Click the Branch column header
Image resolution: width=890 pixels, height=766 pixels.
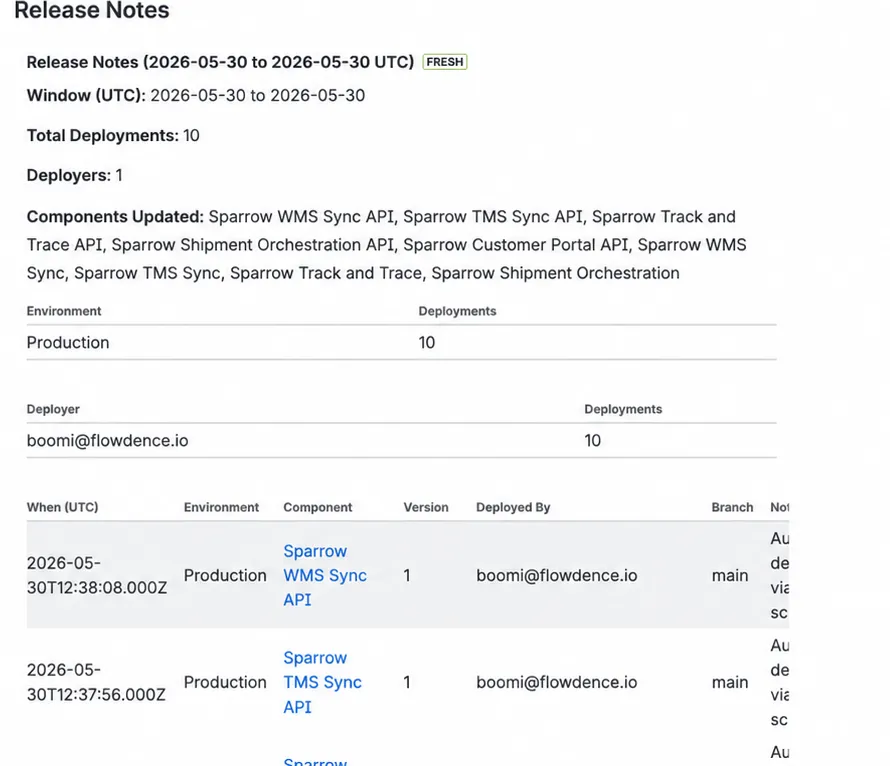[732, 507]
